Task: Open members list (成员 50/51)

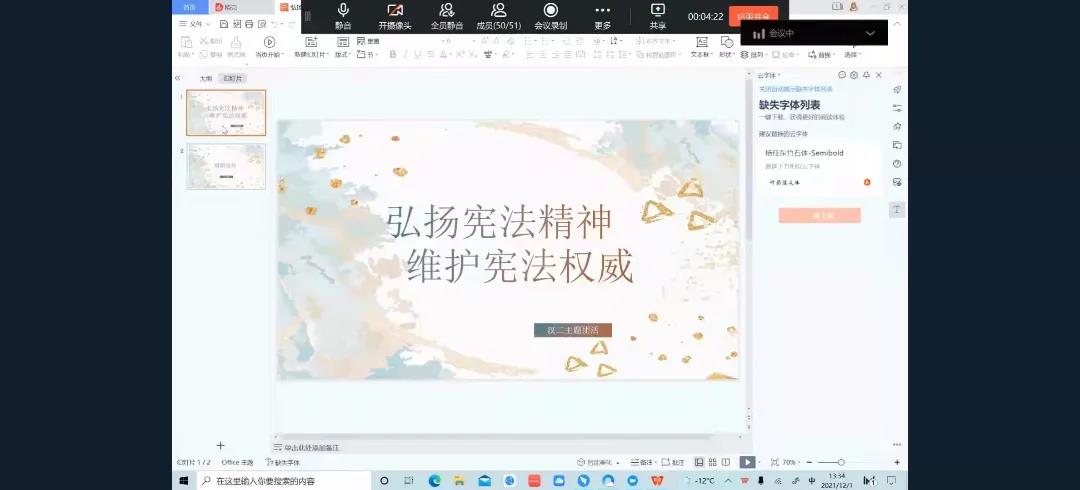Action: 498,15
